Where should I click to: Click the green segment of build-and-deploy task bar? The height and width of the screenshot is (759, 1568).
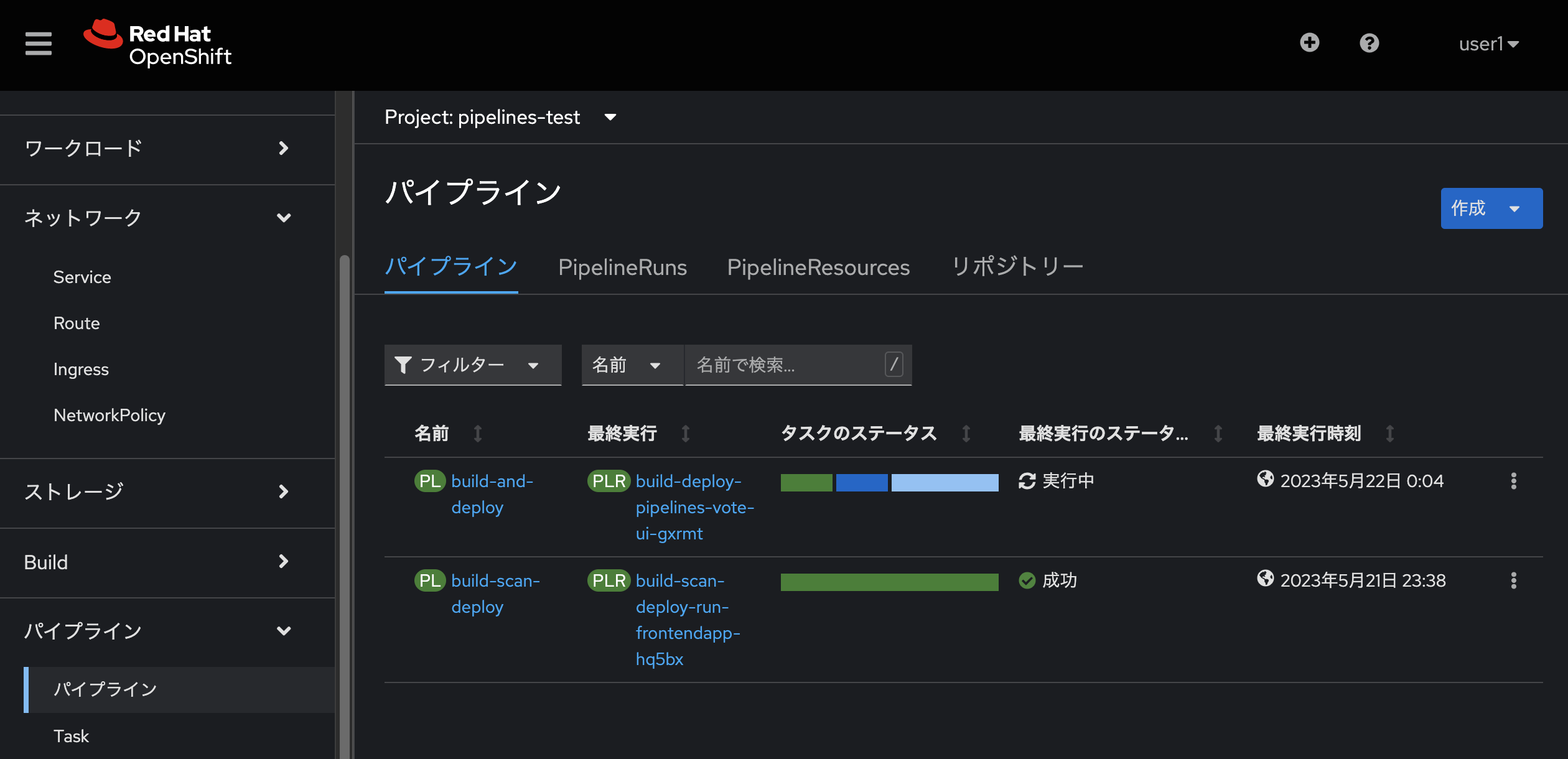[806, 482]
